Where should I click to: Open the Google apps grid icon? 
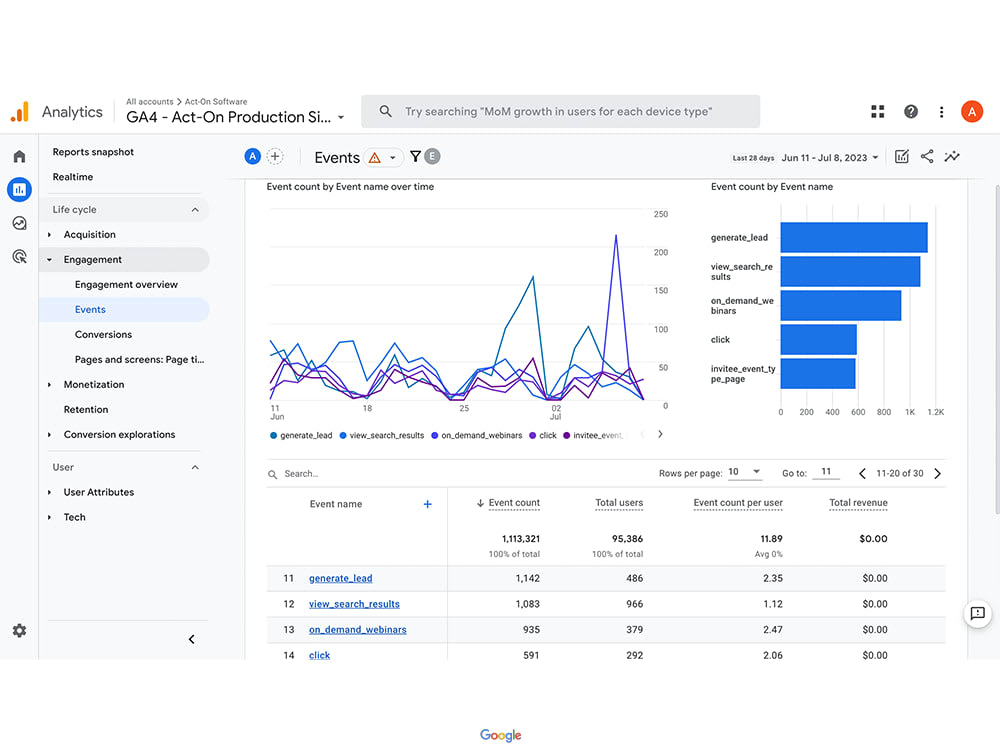[x=877, y=111]
